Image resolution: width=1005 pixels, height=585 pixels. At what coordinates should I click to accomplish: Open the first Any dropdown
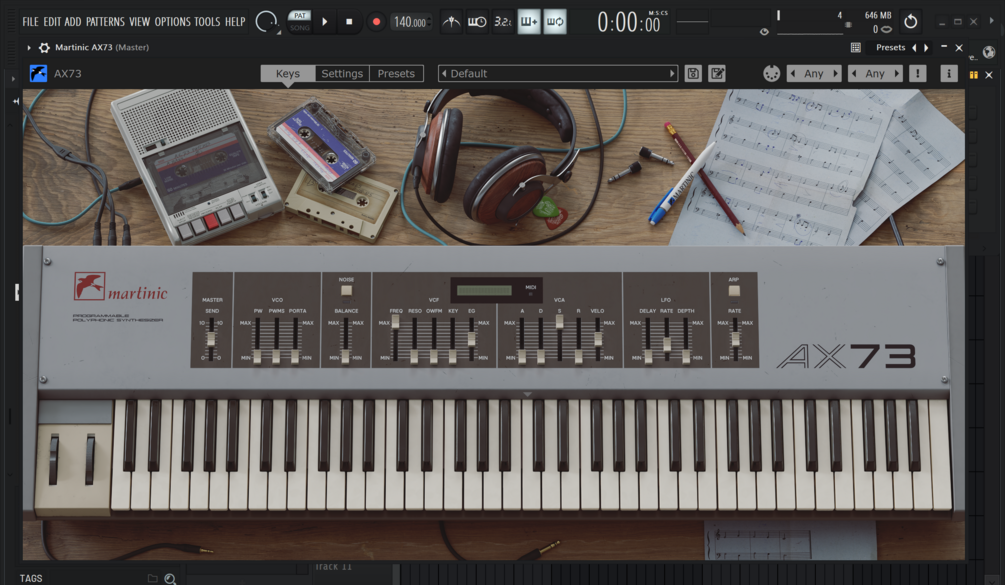click(813, 74)
